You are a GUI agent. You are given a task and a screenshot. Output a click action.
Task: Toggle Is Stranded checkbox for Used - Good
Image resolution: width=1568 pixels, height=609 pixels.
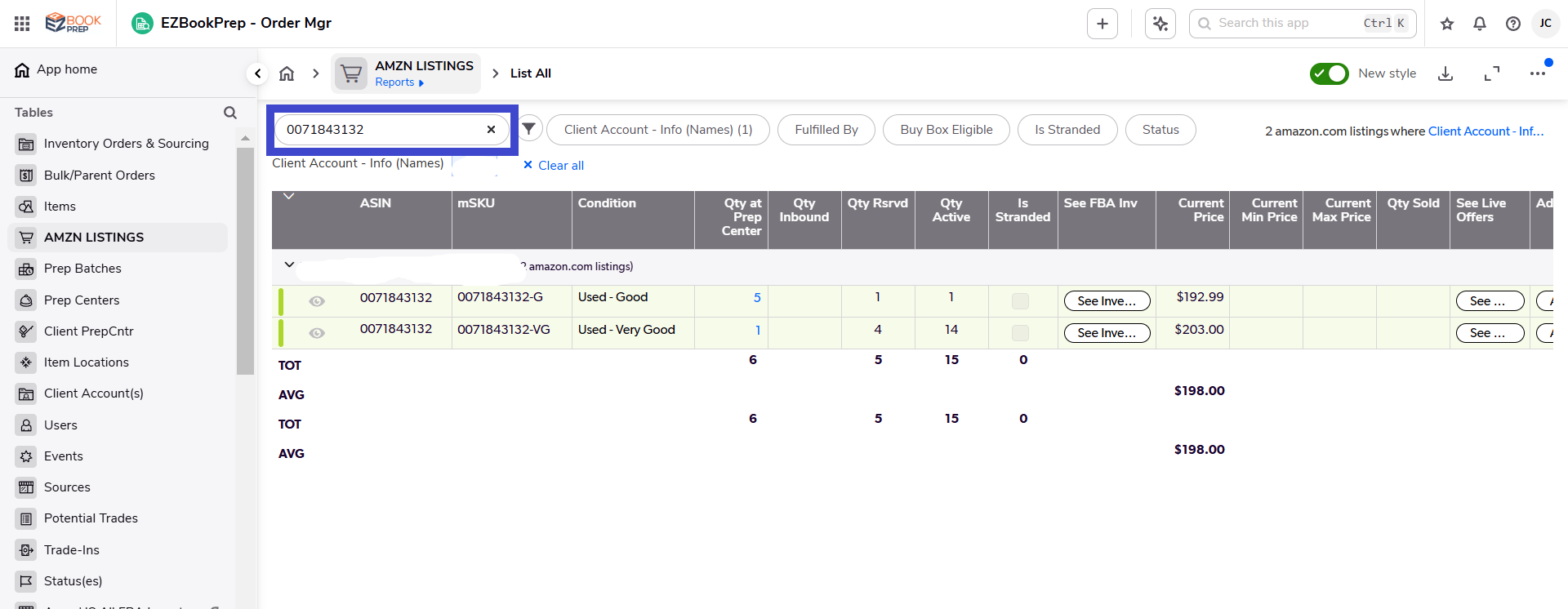pos(1020,301)
